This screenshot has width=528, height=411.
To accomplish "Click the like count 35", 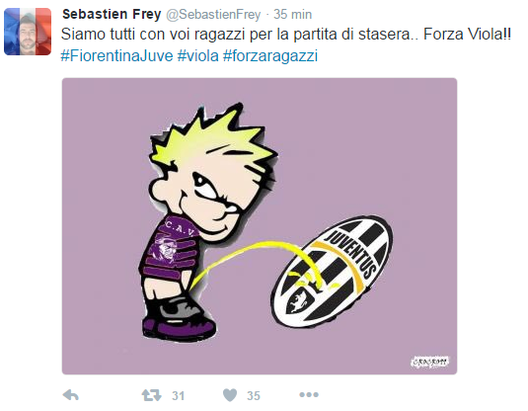I will pos(254,396).
